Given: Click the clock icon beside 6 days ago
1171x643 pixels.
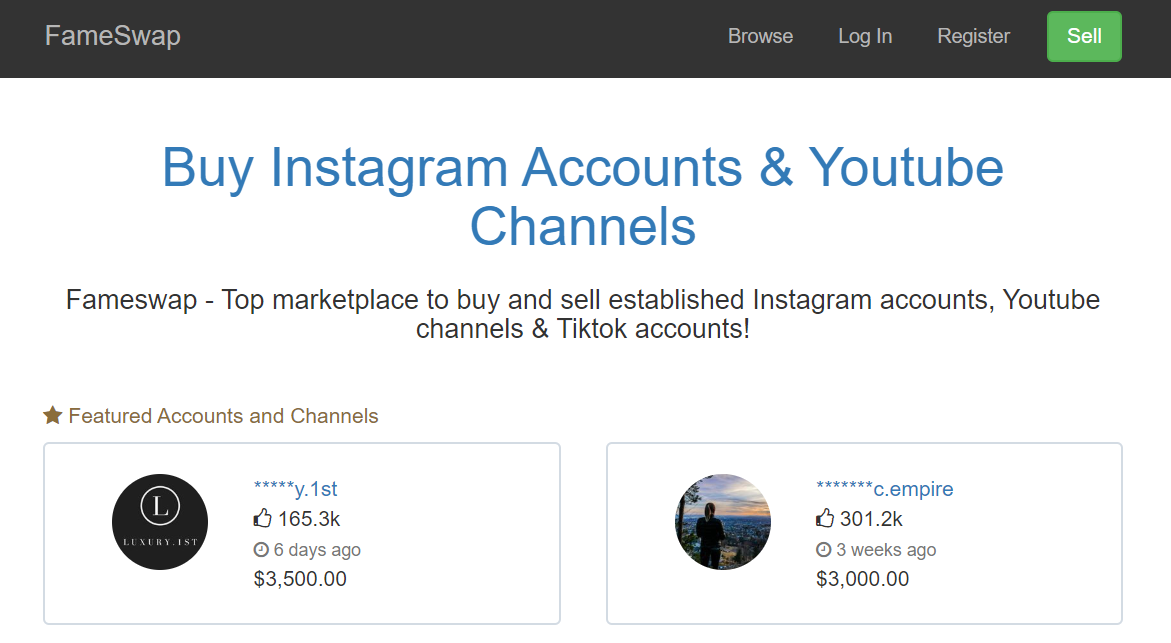Looking at the screenshot, I should [x=261, y=550].
